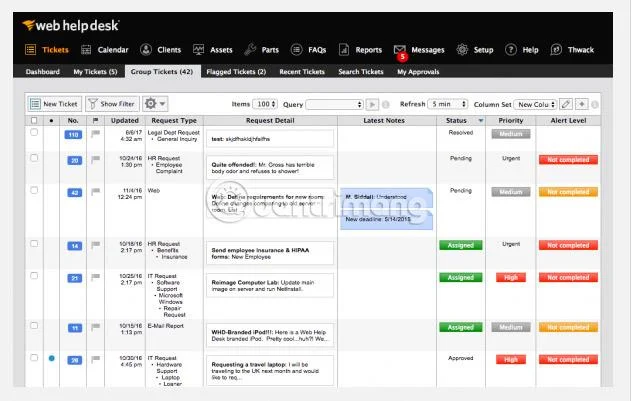
Task: Tick the checkbox for ticket 14
Action: [x=34, y=244]
